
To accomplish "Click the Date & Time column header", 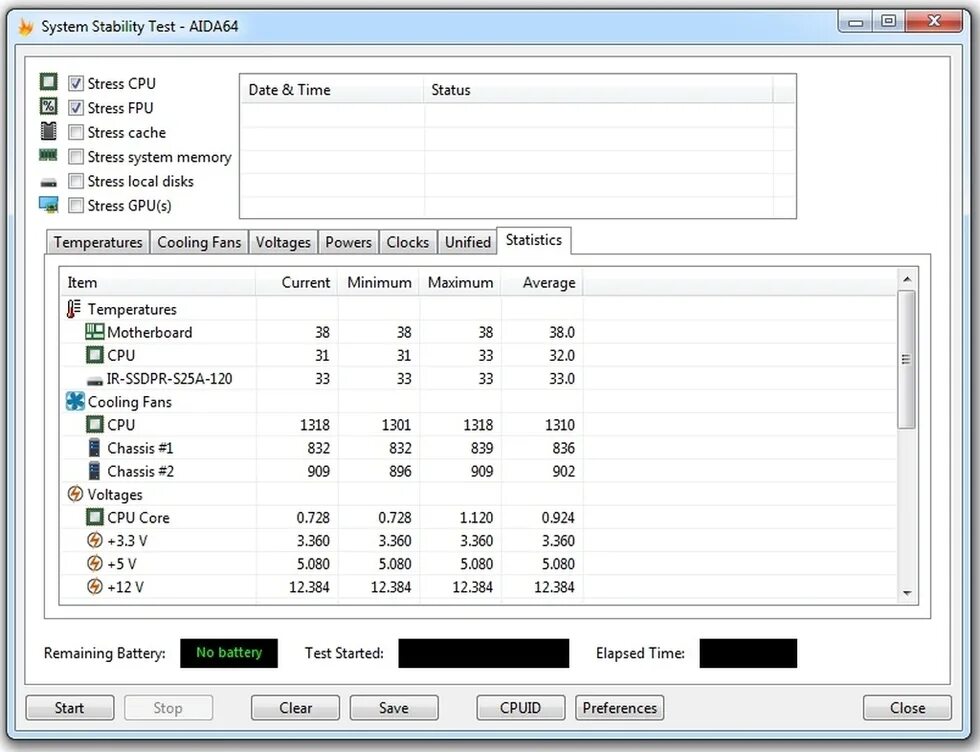I will (x=332, y=90).
